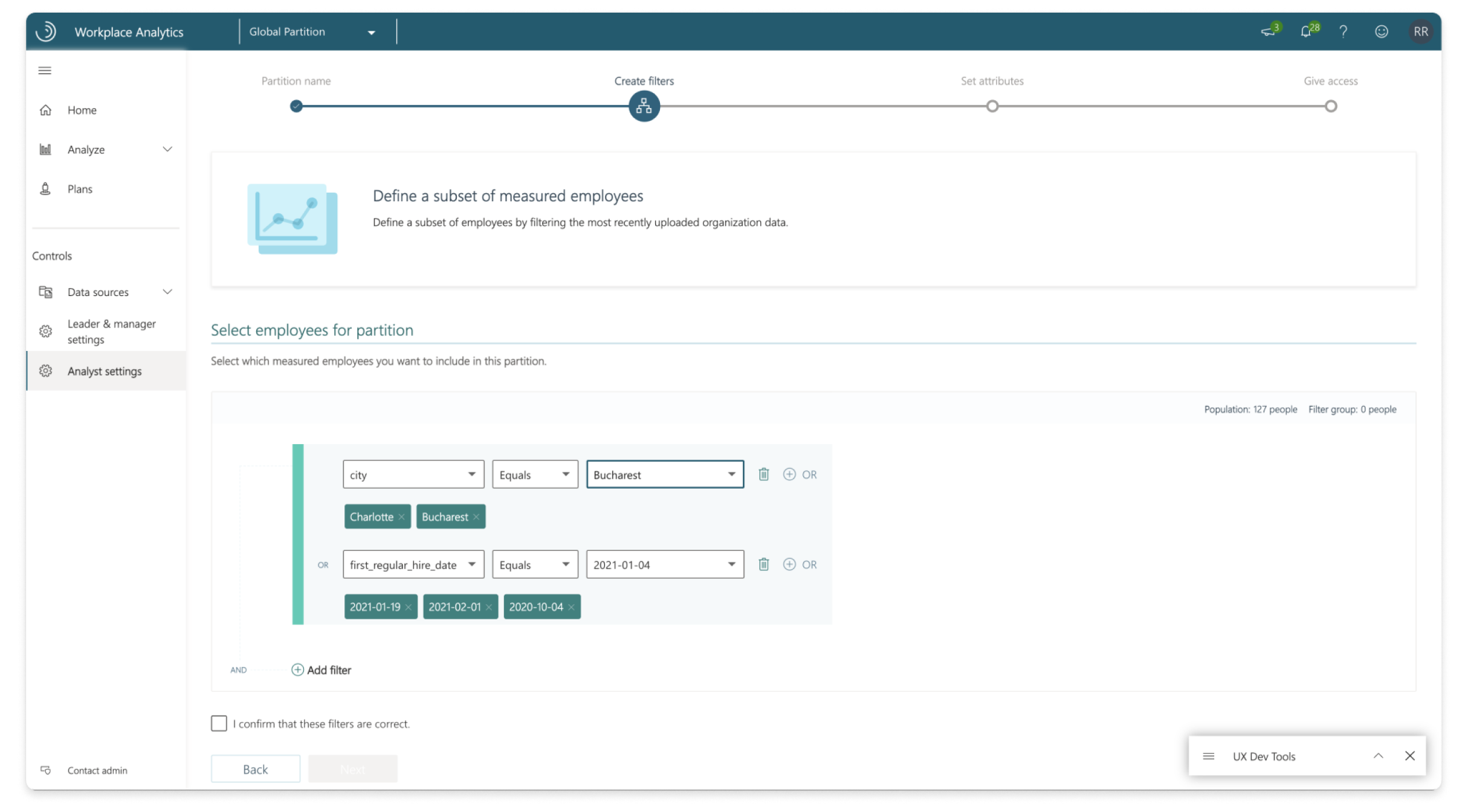Remove the 2021-02-01 date tag
Viewport: 1468px width, 812px height.
point(489,607)
